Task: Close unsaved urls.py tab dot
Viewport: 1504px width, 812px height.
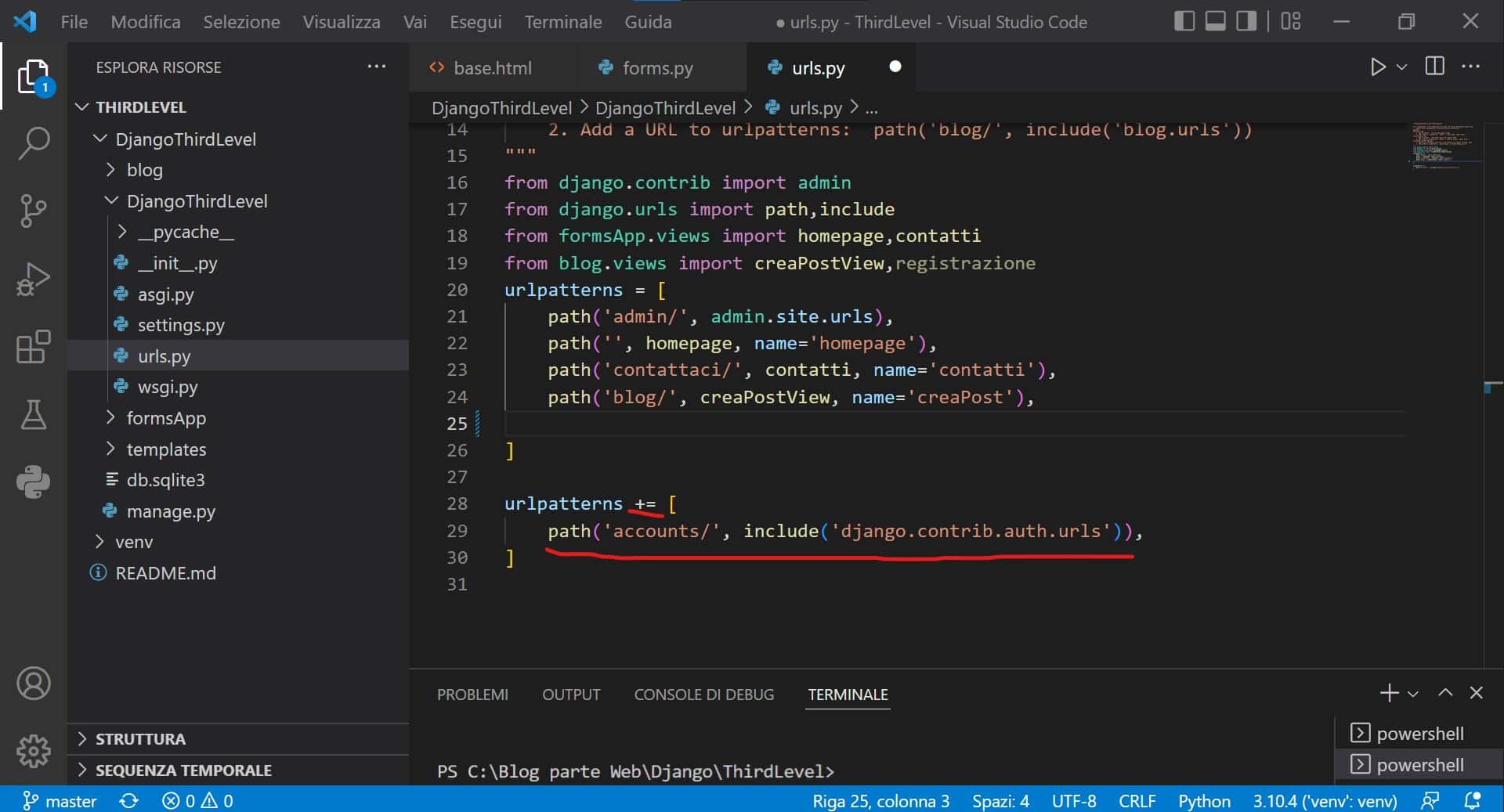Action: click(895, 67)
